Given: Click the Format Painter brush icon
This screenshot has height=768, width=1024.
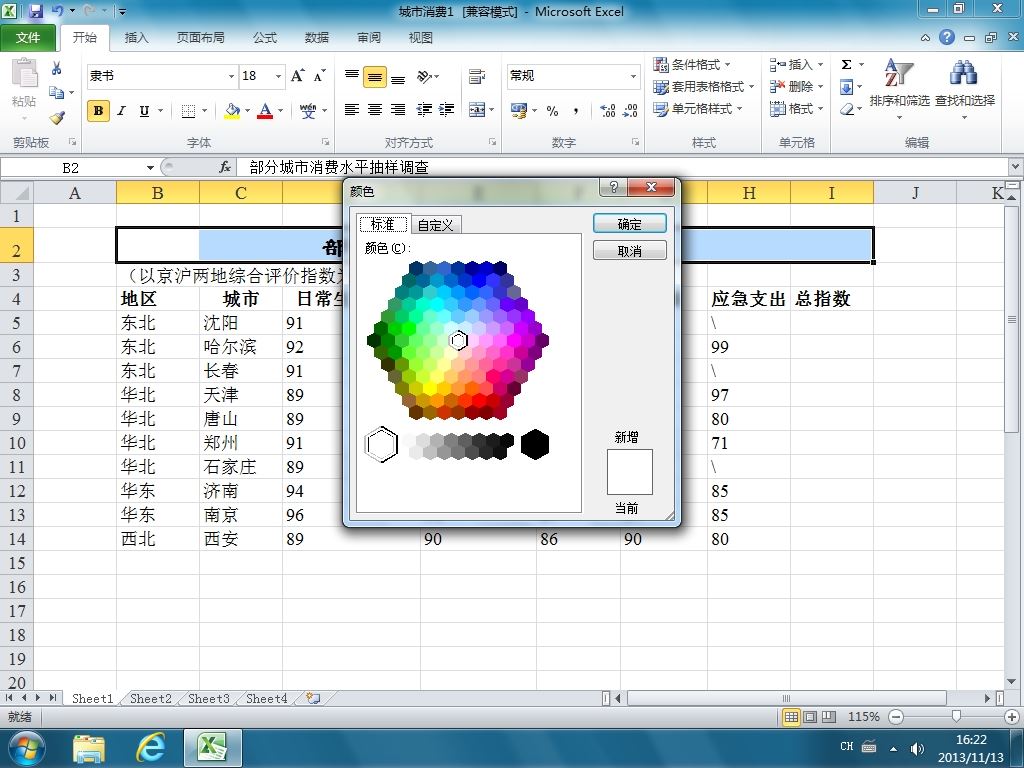Looking at the screenshot, I should pos(57,118).
